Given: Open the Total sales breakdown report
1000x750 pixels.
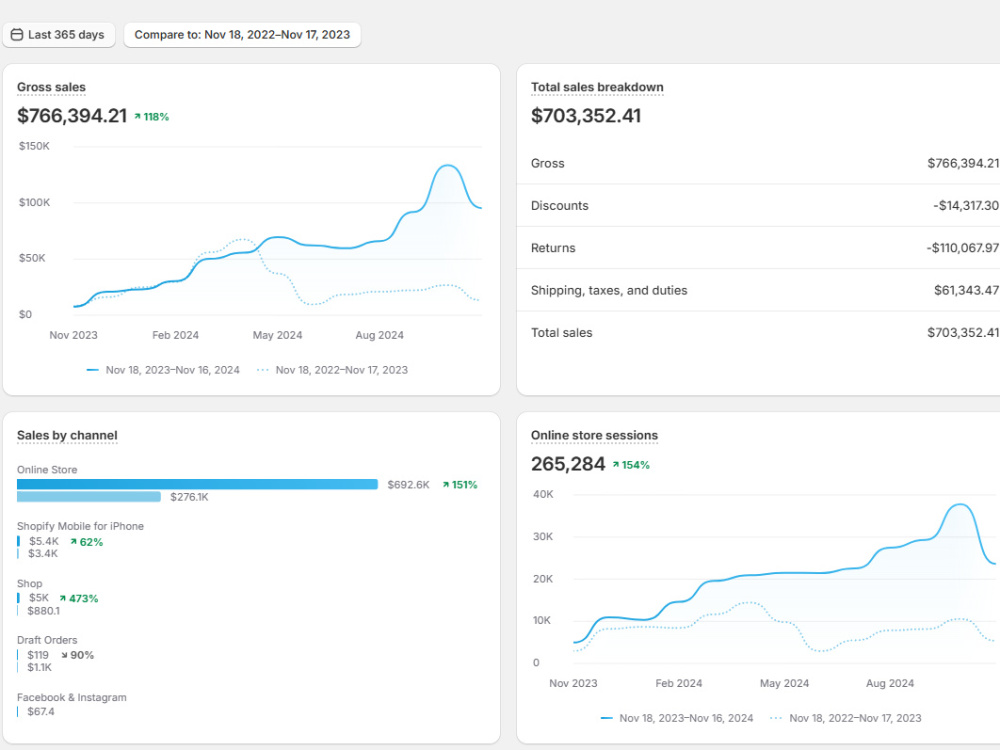Looking at the screenshot, I should coord(597,87).
